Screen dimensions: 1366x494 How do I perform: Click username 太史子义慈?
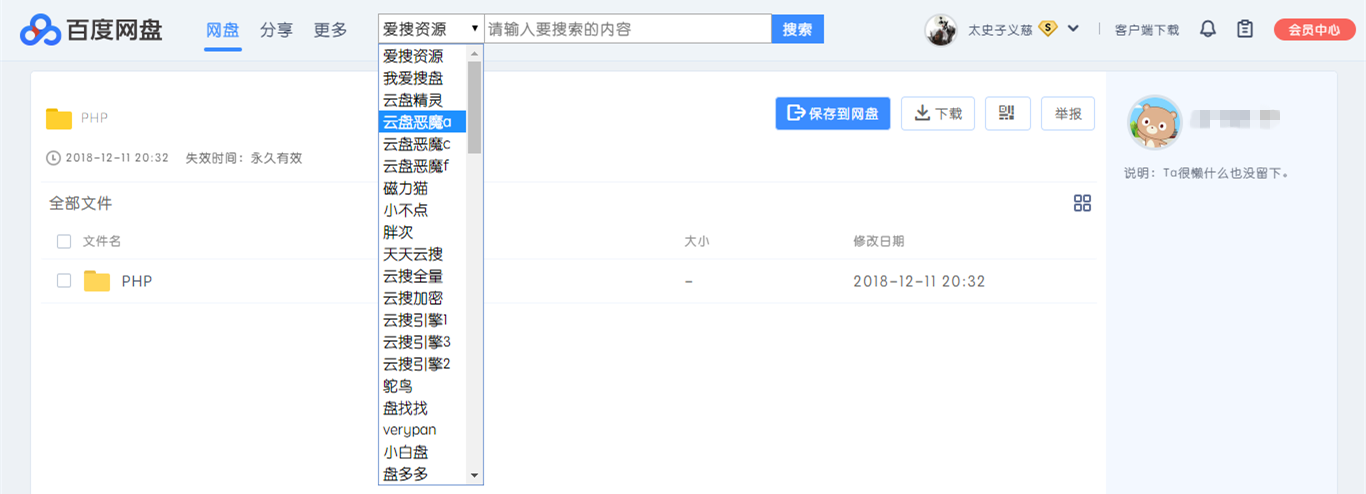point(1000,30)
